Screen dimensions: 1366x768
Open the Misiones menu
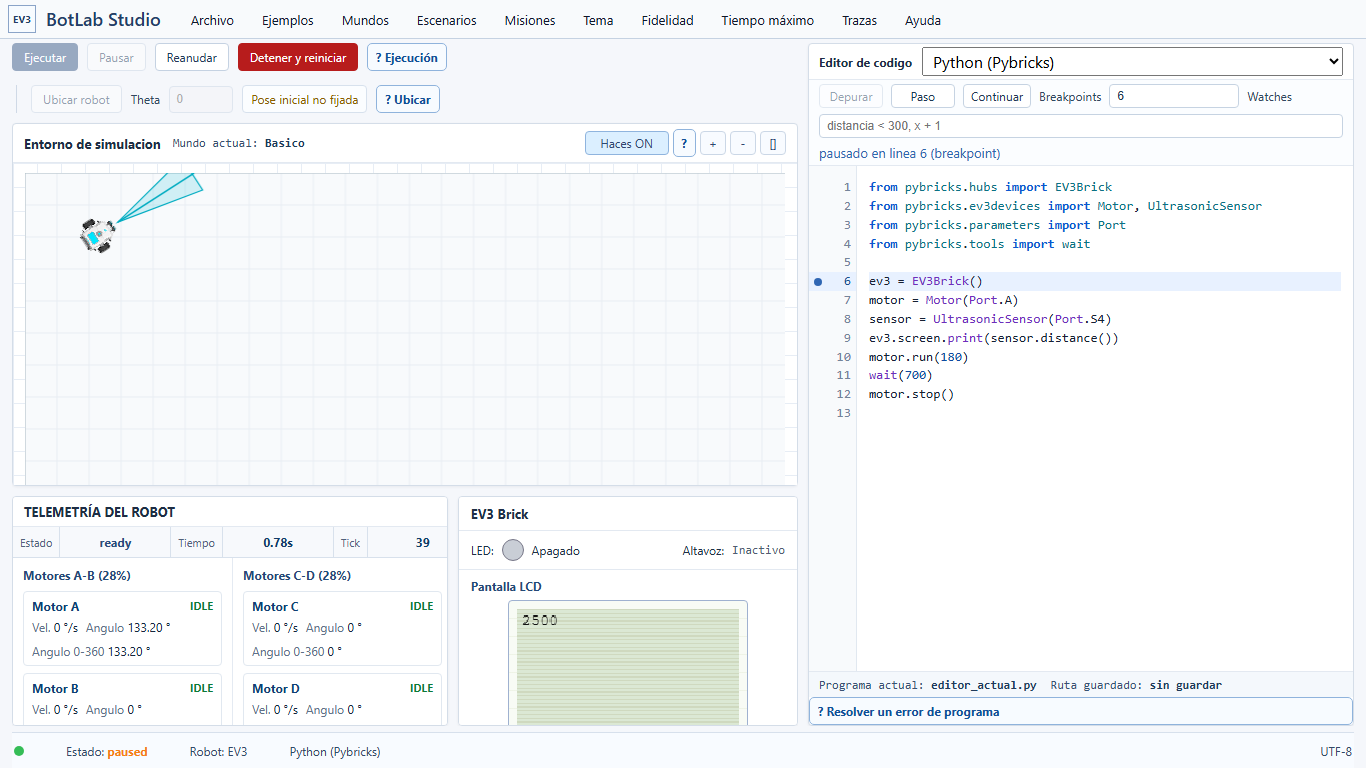530,20
